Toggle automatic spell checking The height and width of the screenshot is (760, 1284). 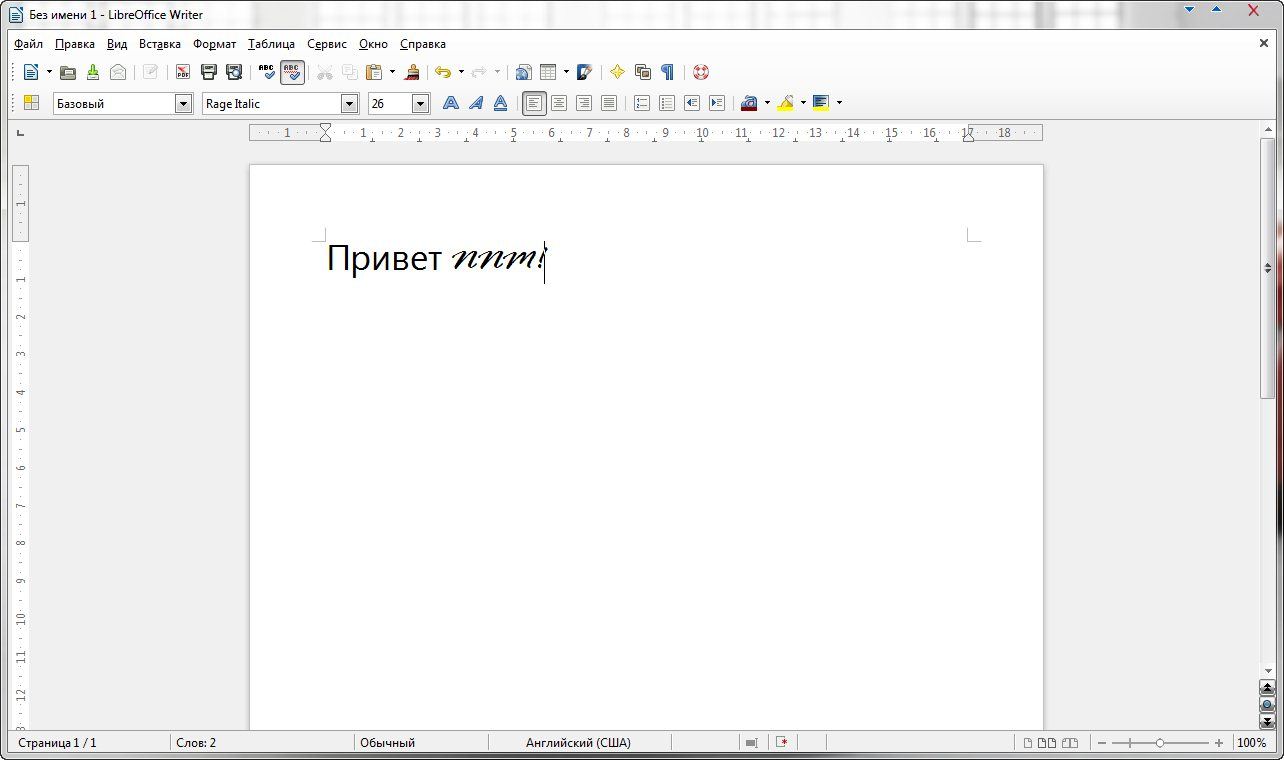292,72
